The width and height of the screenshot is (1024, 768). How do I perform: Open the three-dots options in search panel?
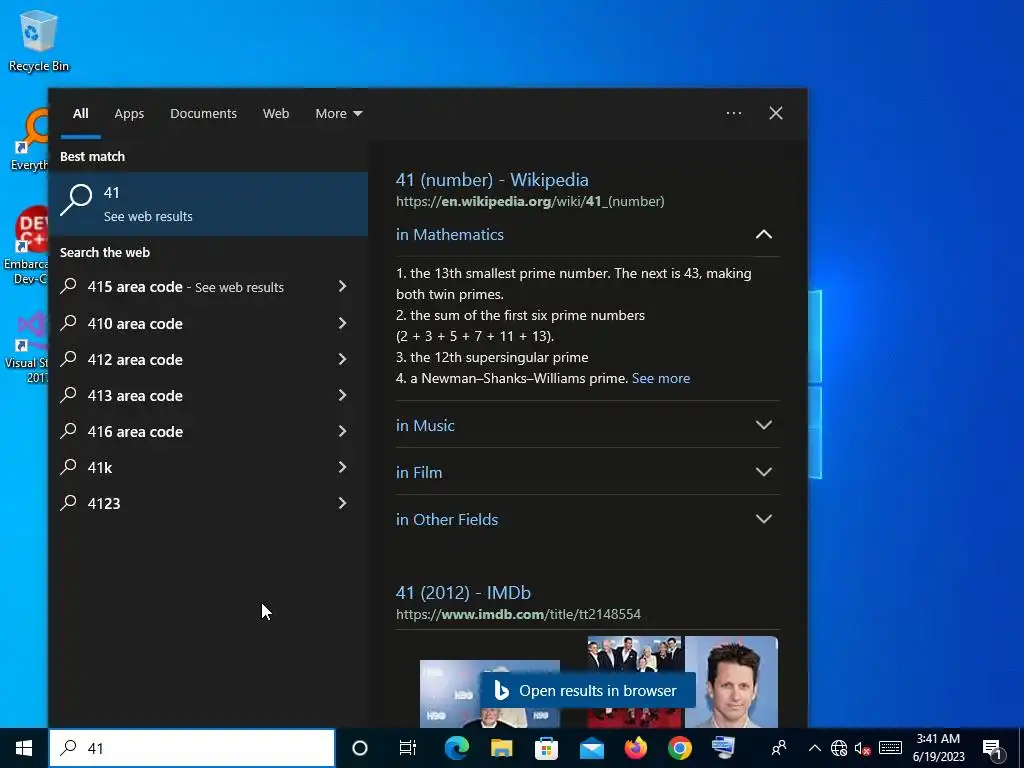pyautogui.click(x=734, y=113)
